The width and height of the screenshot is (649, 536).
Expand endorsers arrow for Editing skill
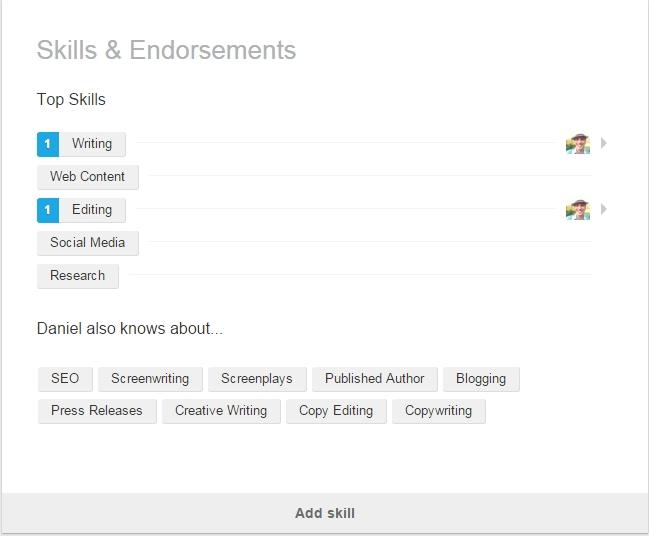pos(604,209)
